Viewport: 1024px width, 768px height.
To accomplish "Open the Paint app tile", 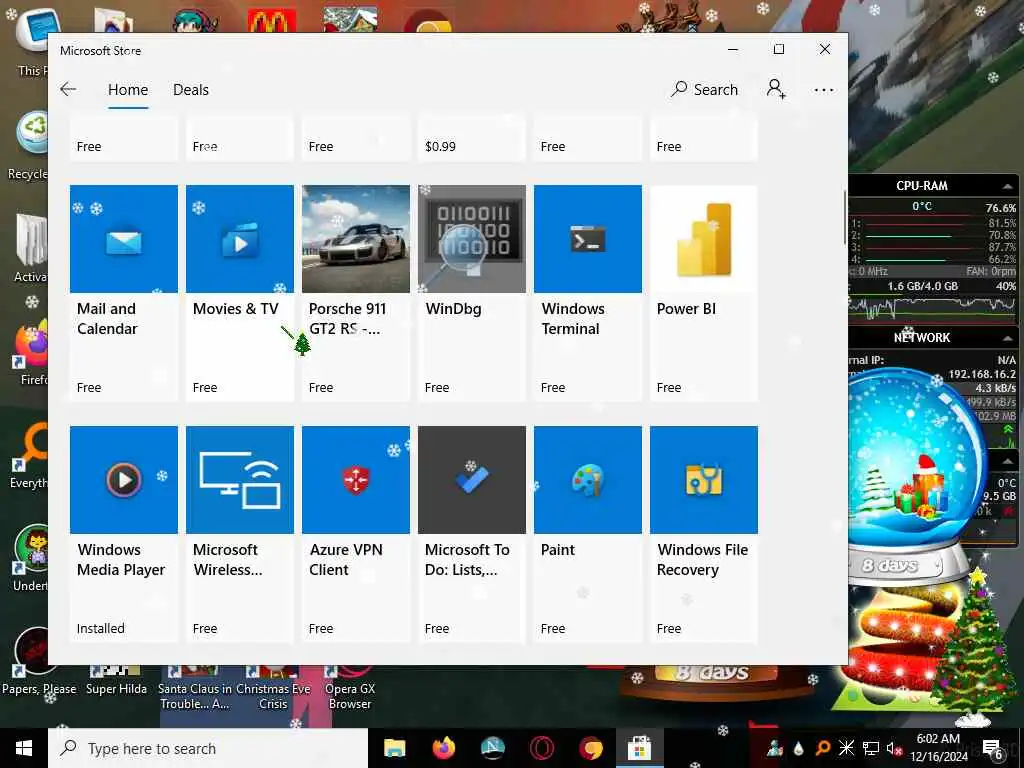I will click(x=588, y=534).
